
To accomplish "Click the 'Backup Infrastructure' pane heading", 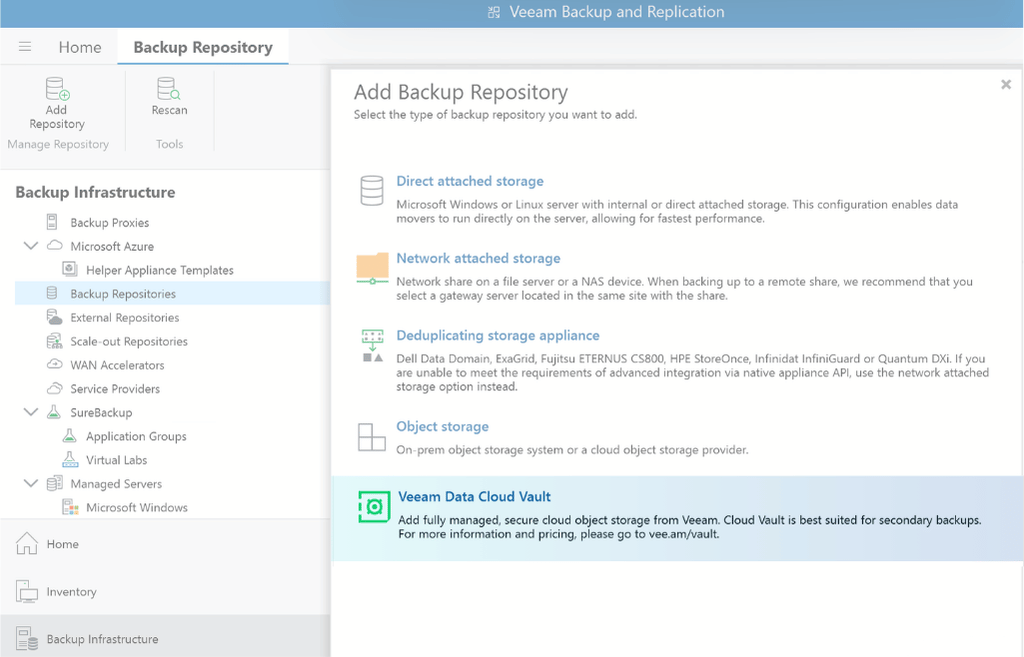I will coord(95,192).
